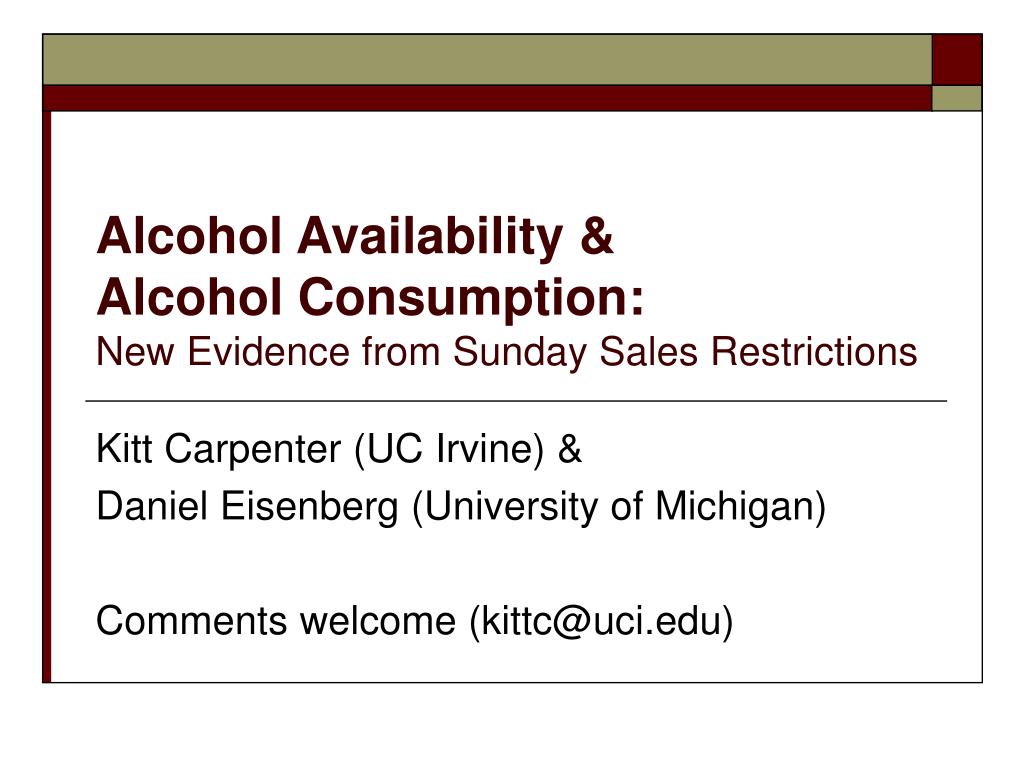Click the dark red square in top-right corner

pos(957,59)
